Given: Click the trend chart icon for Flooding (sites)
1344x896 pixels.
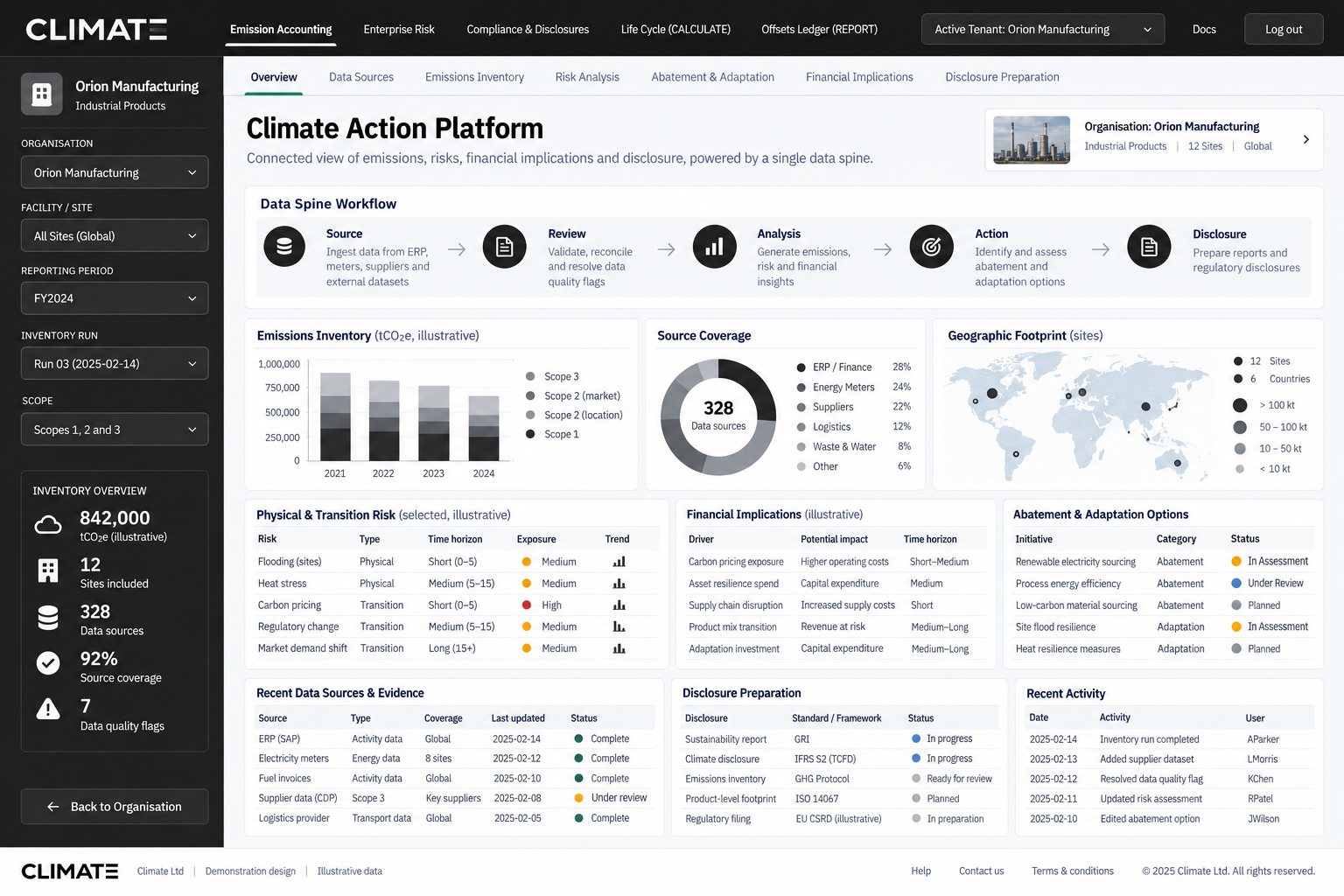Looking at the screenshot, I should [619, 562].
